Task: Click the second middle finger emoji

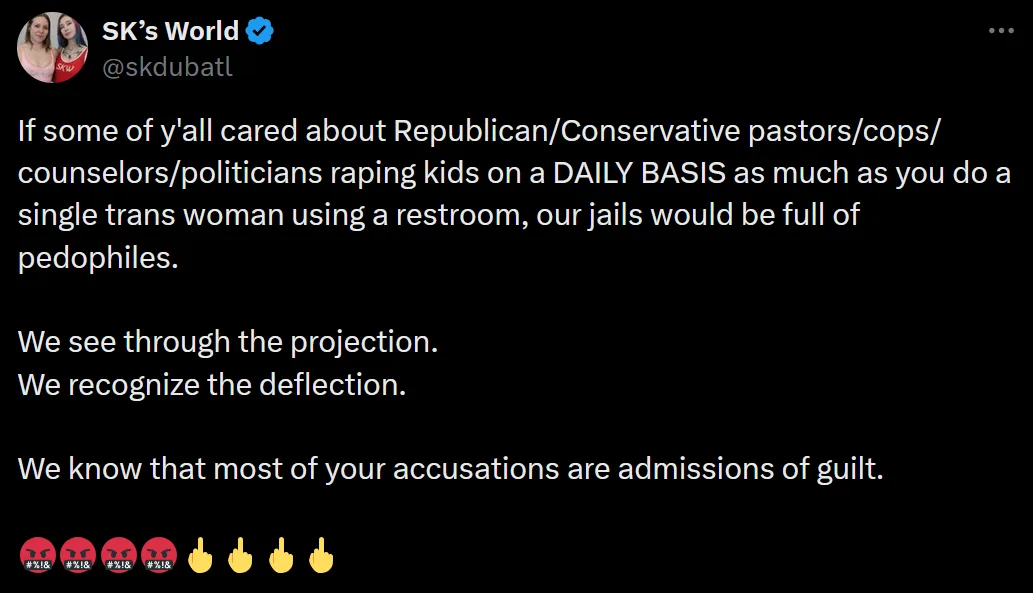Action: [240, 555]
